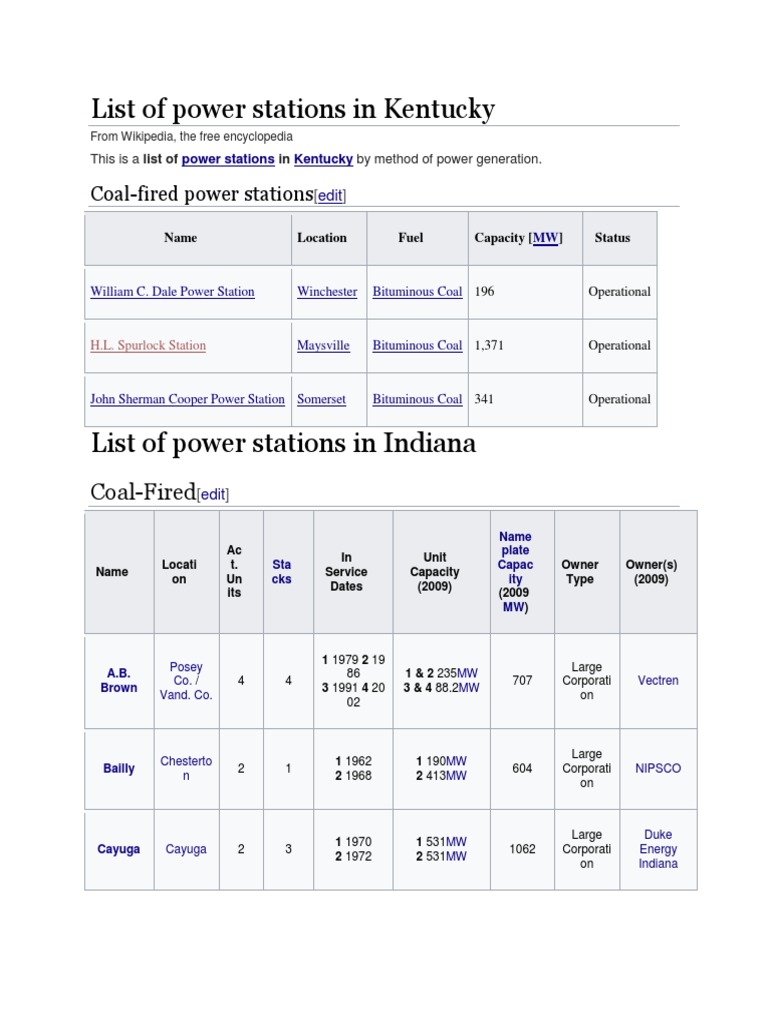
Task: Open Bituminous Coal link in Cooper row
Action: pyautogui.click(x=417, y=399)
